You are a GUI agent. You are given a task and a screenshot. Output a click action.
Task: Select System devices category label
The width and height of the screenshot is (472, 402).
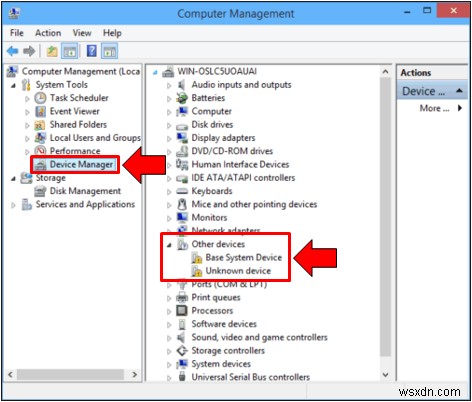pos(221,364)
